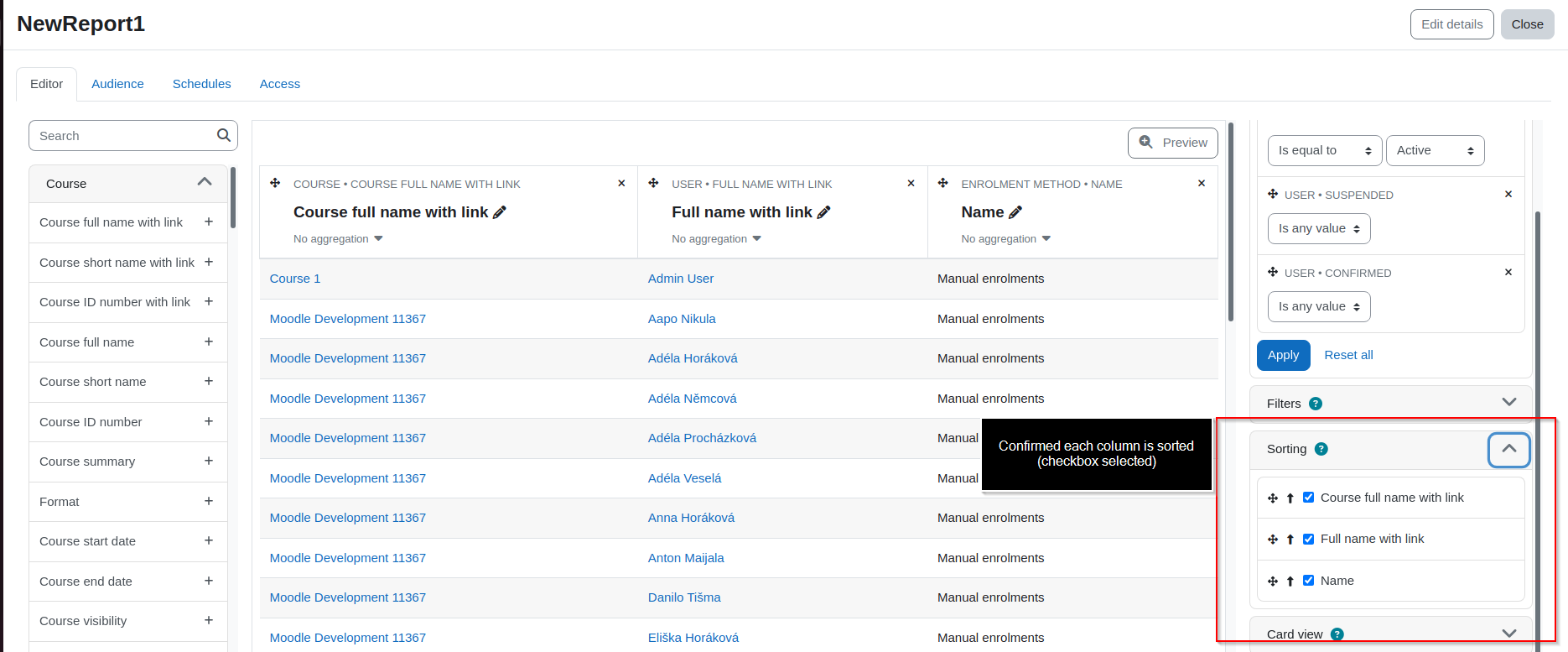Open Card view help icon
Screen dimensions: 1568x652
pyautogui.click(x=1337, y=634)
